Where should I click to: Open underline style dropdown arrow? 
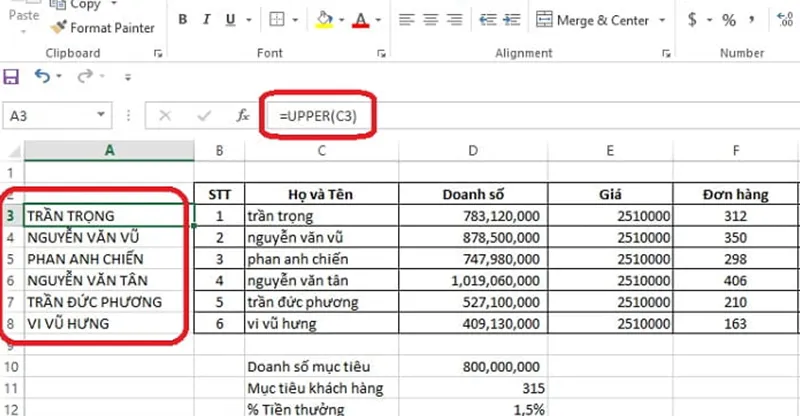[x=249, y=20]
